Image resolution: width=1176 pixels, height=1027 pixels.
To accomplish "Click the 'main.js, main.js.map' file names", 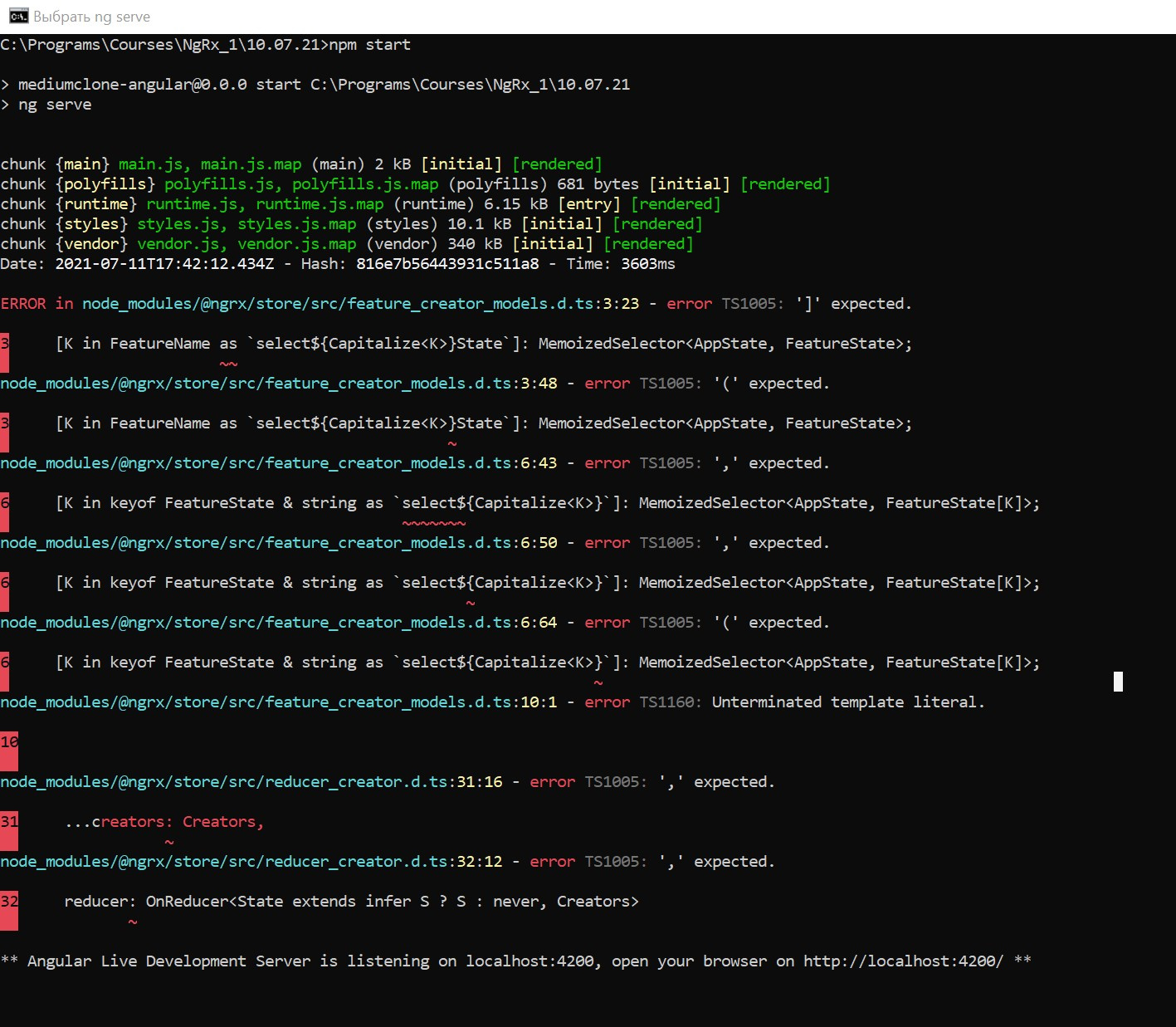I will point(210,164).
